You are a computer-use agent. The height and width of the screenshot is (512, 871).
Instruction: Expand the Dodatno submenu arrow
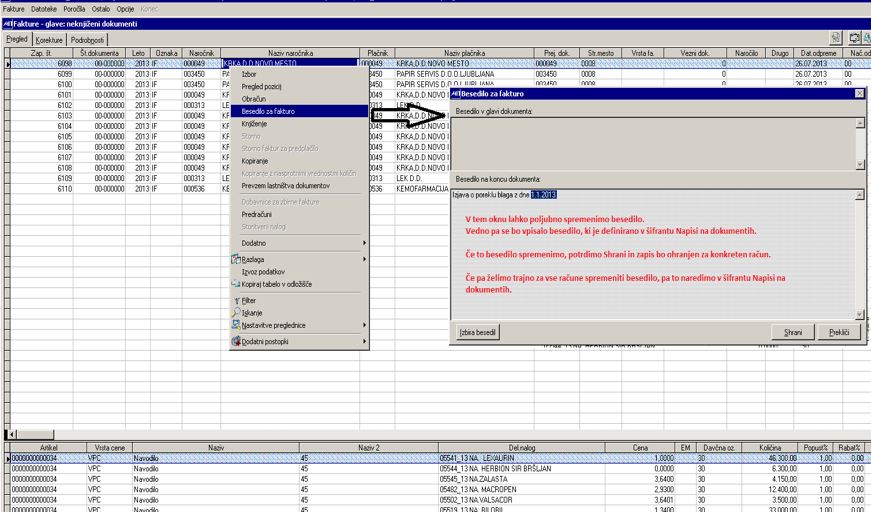pyautogui.click(x=364, y=243)
